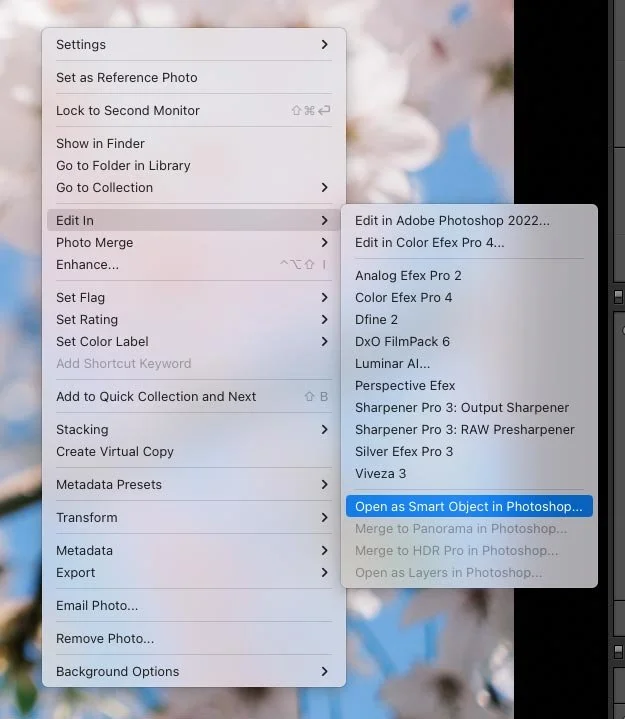The height and width of the screenshot is (719, 625).
Task: Choose Sharpener Pro 3: RAW Presharpener
Action: point(469,430)
